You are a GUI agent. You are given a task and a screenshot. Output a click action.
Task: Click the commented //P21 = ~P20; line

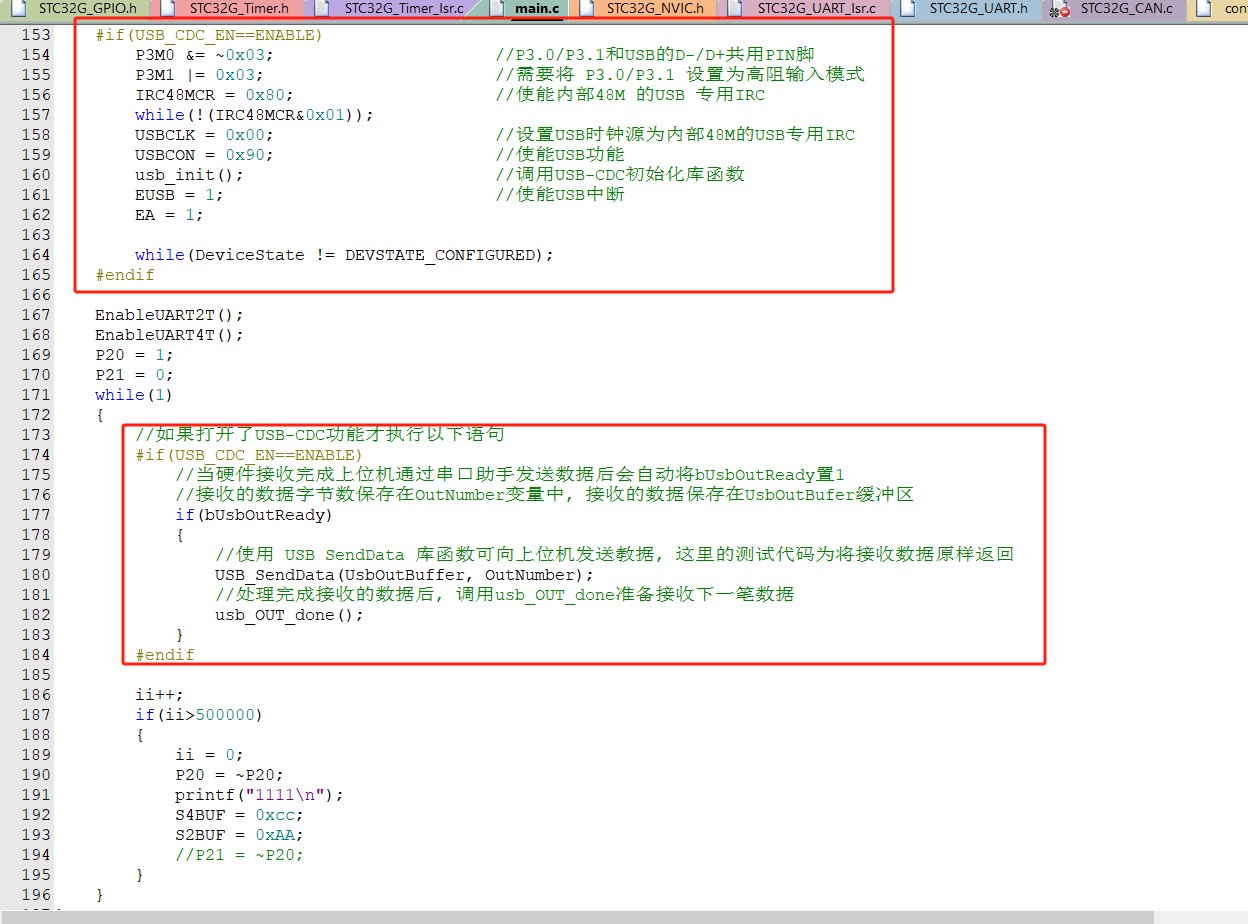click(239, 855)
